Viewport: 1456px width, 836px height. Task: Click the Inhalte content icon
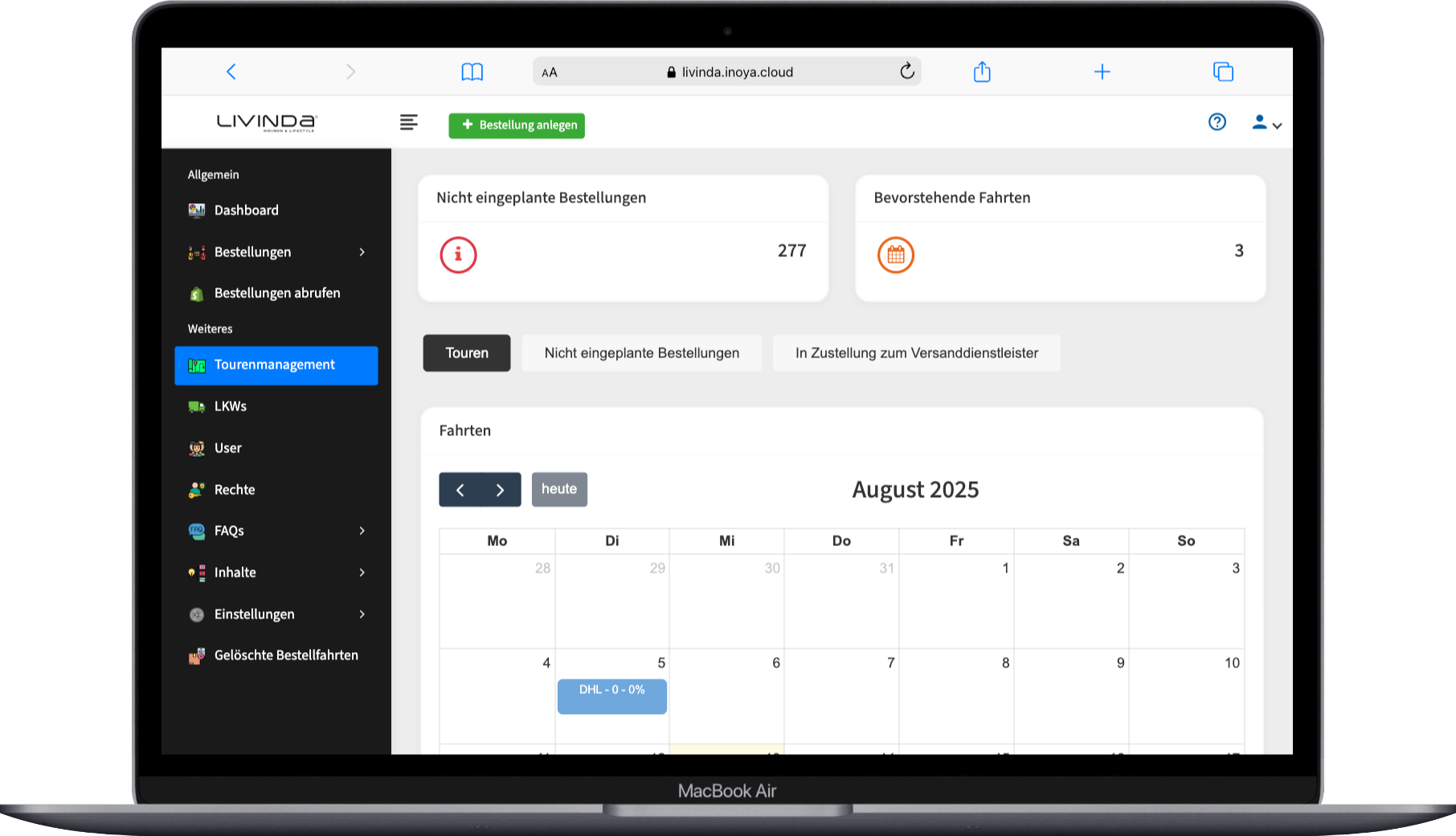coord(196,573)
